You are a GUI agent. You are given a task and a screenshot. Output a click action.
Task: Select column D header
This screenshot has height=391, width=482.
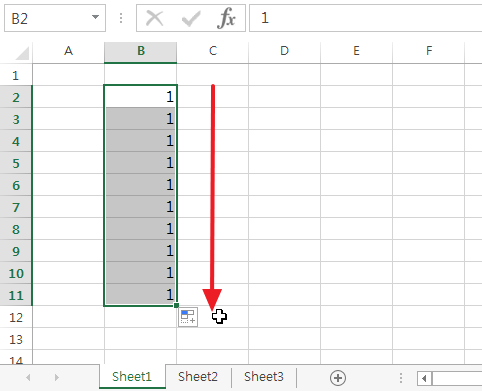pos(284,52)
